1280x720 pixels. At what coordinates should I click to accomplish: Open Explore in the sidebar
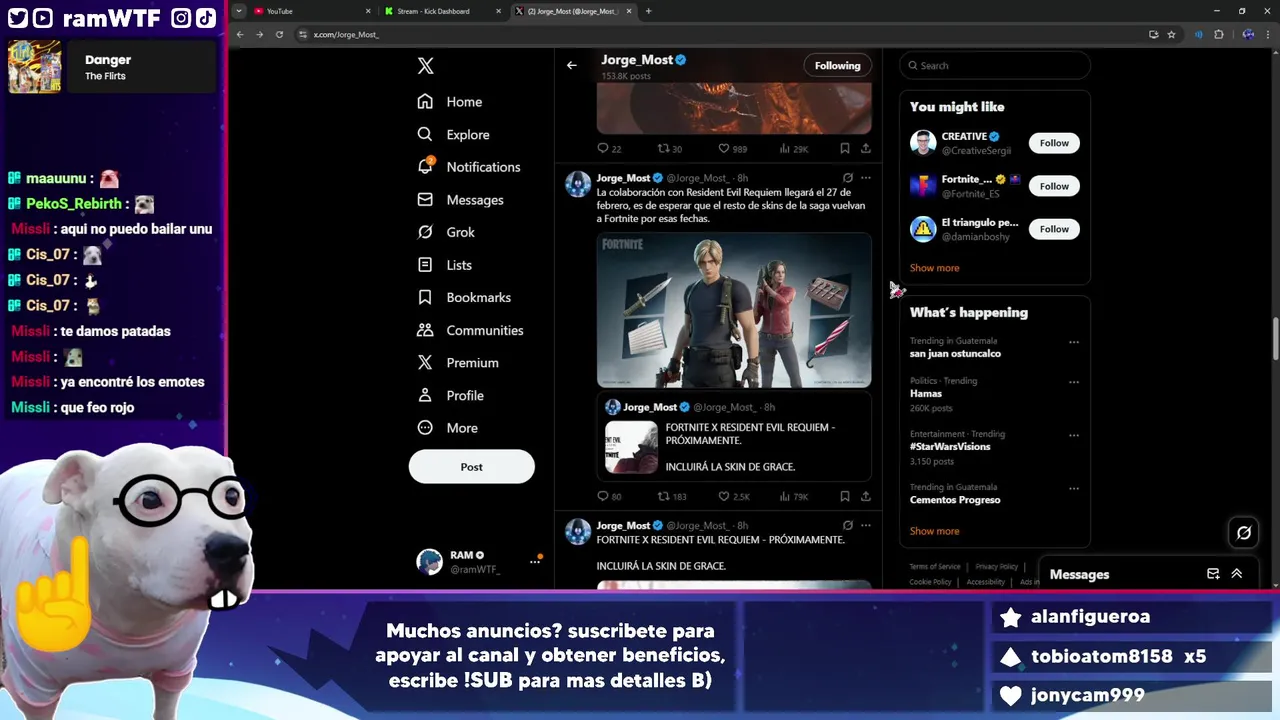click(454, 135)
